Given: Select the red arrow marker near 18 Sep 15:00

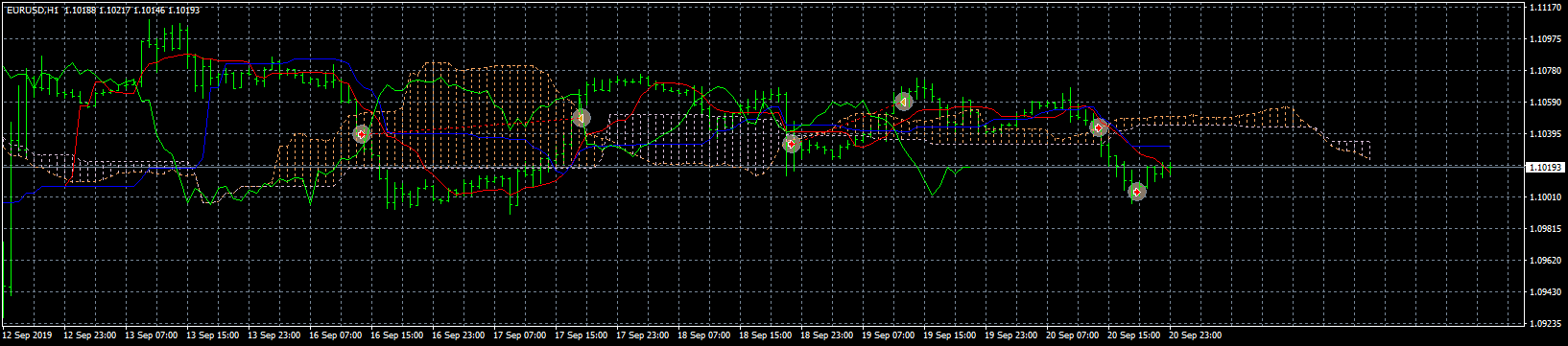Looking at the screenshot, I should [791, 144].
